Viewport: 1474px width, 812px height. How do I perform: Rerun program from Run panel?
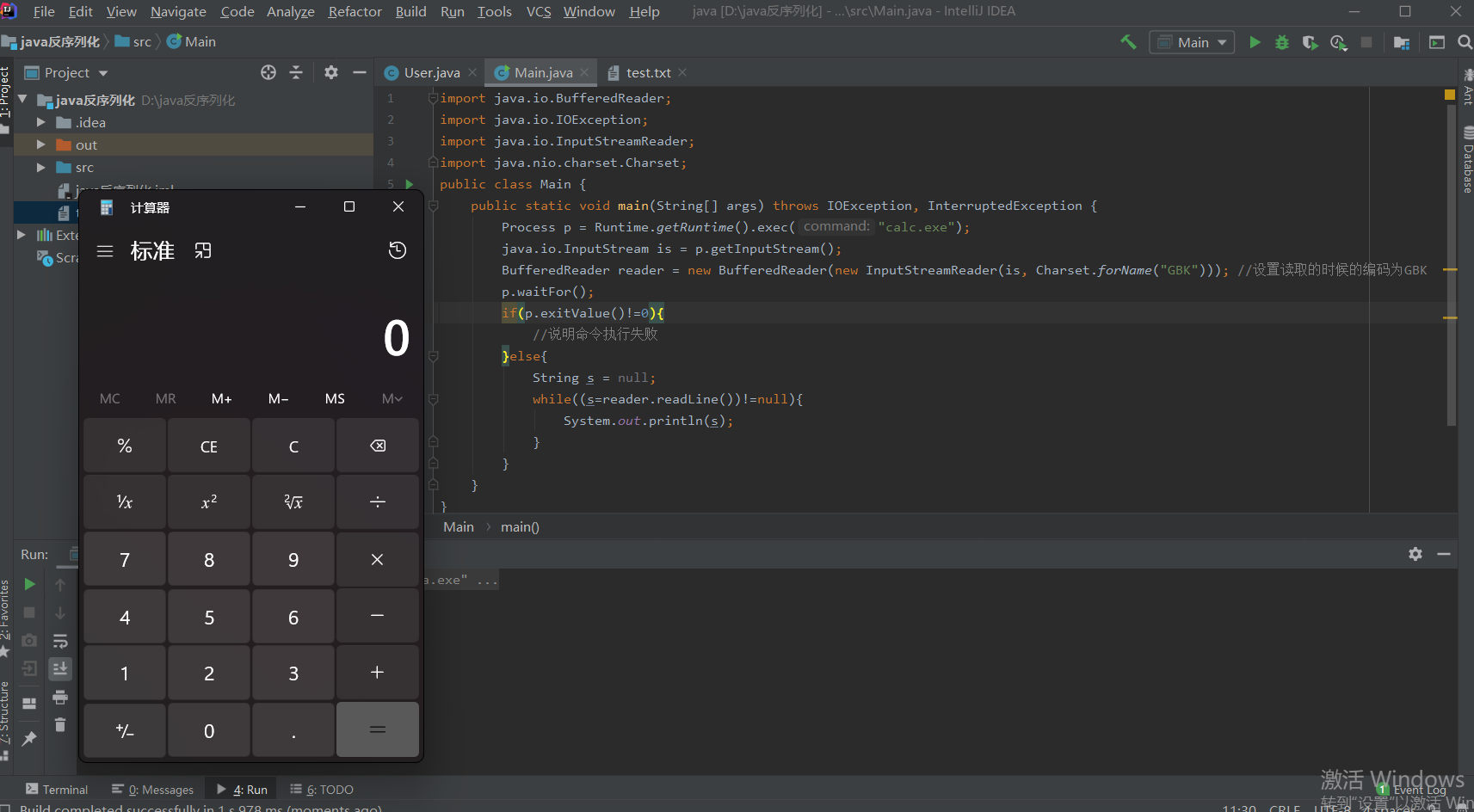[x=29, y=584]
